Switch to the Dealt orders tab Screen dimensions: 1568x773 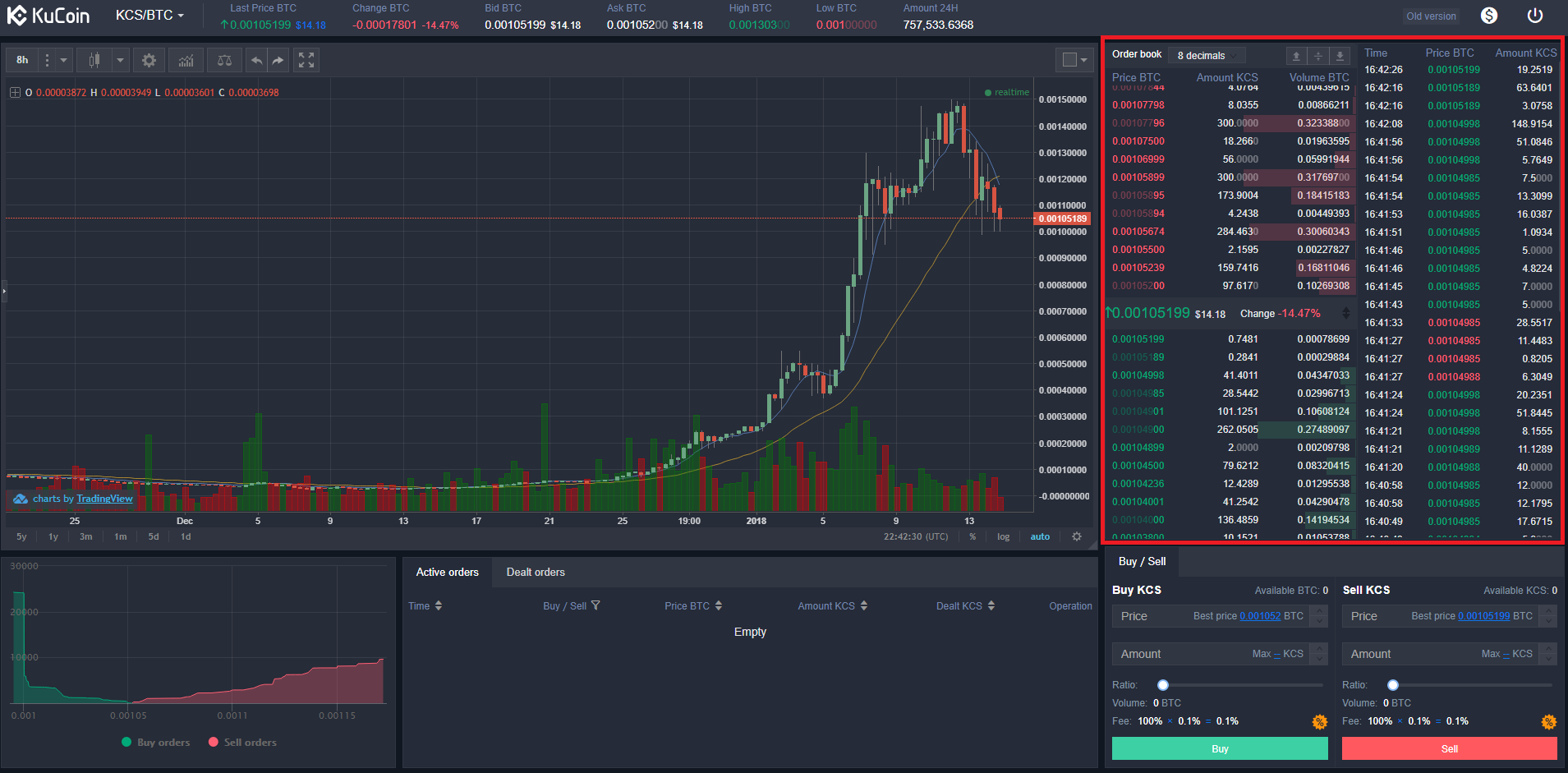tap(536, 572)
